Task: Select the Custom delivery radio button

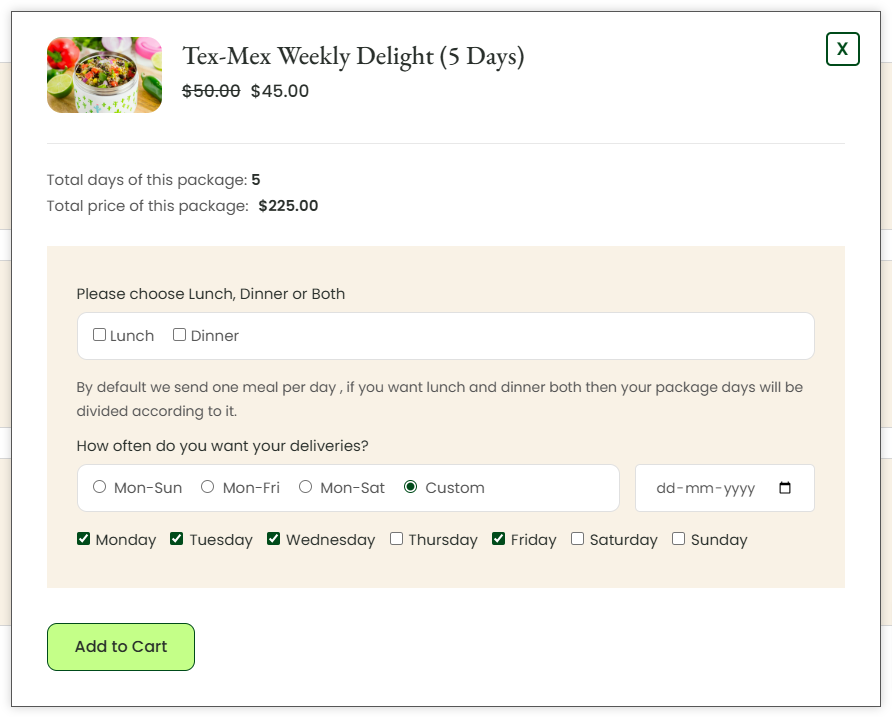Action: click(x=410, y=487)
